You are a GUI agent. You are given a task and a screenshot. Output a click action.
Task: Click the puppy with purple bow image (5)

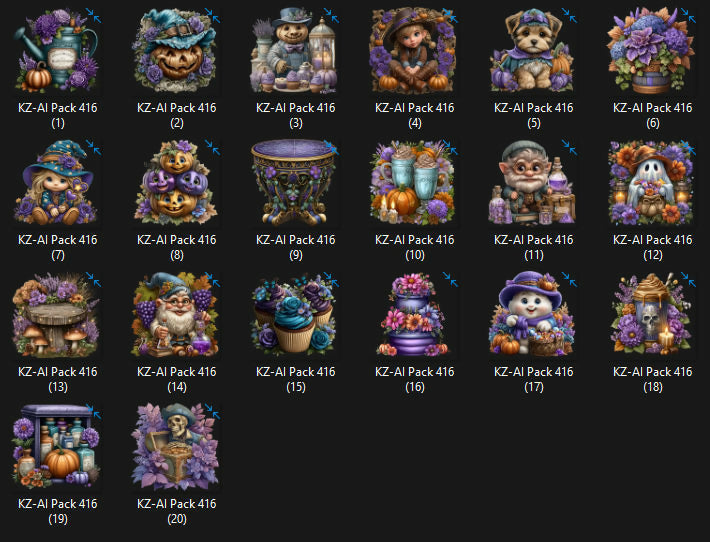tap(533, 50)
